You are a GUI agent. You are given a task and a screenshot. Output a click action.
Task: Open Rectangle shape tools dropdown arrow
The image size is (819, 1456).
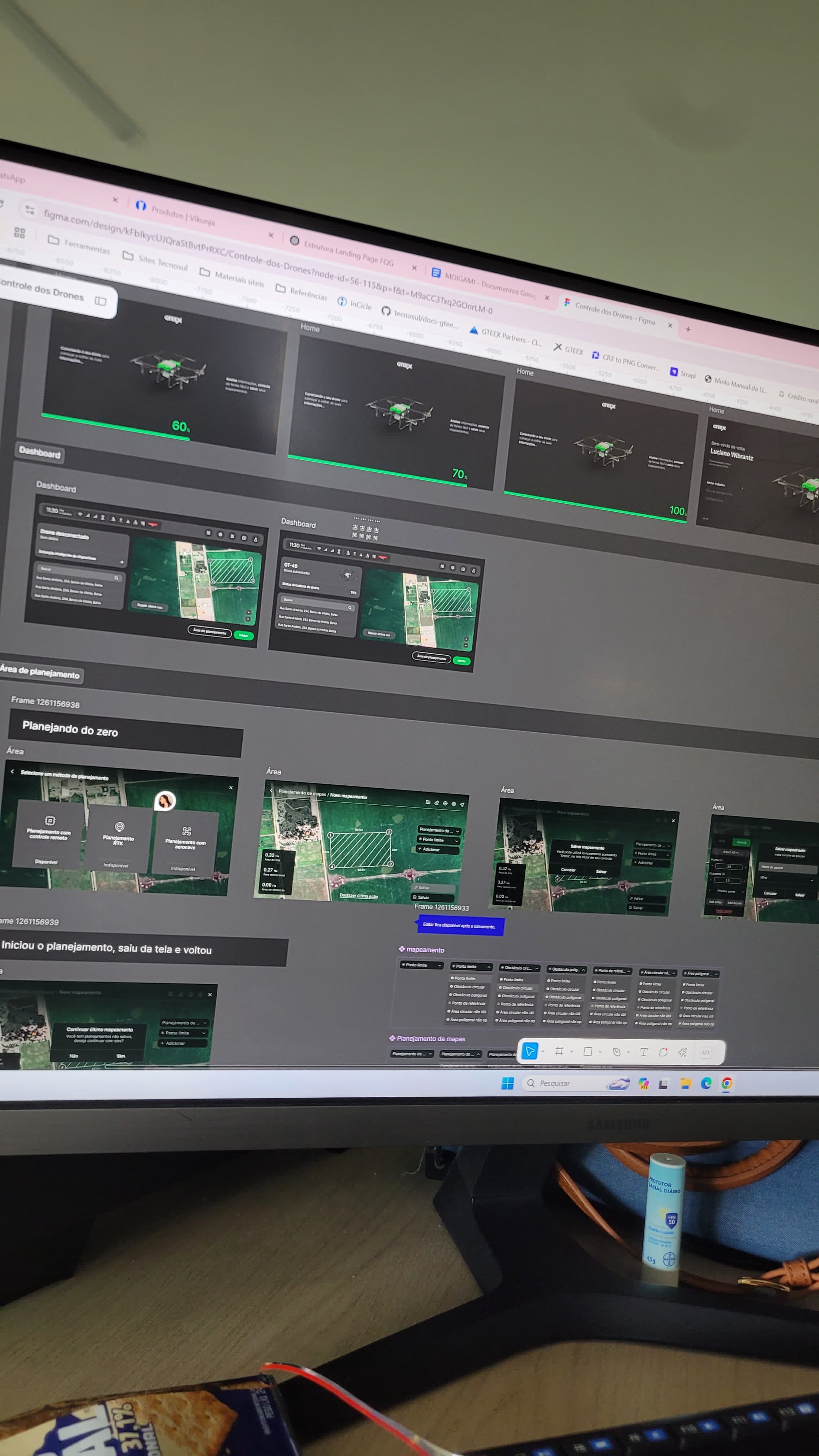pos(600,1052)
